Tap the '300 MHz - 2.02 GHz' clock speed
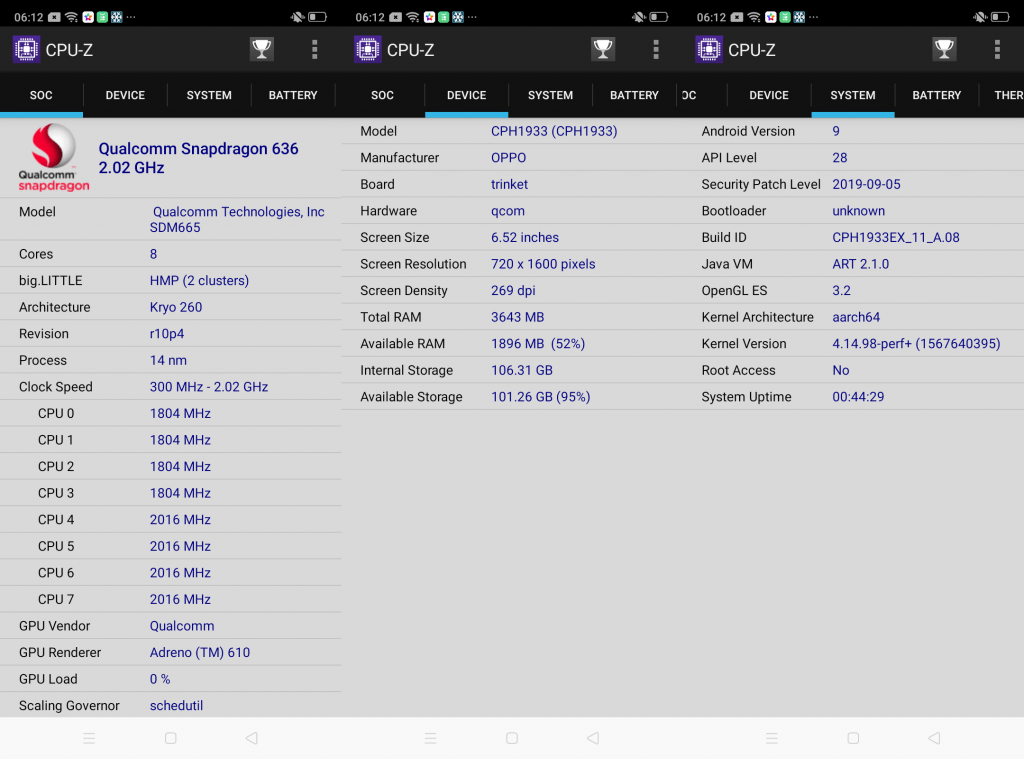 209,387
